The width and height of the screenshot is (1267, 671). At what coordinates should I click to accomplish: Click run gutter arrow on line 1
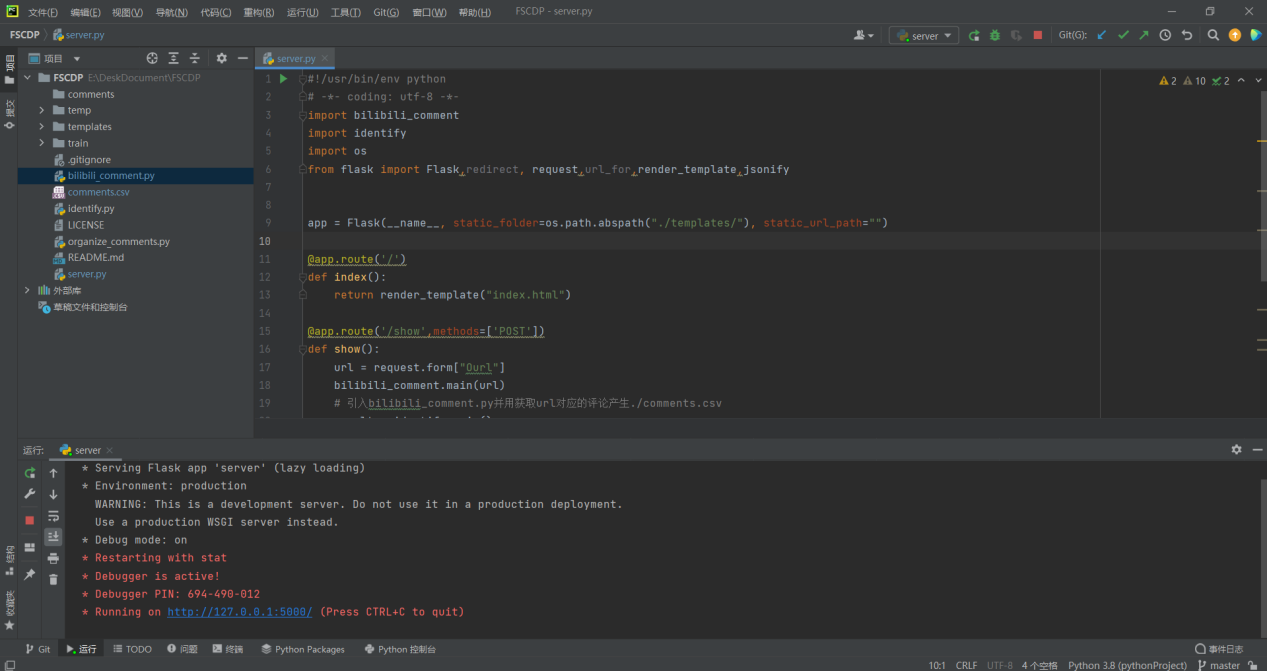coord(284,78)
